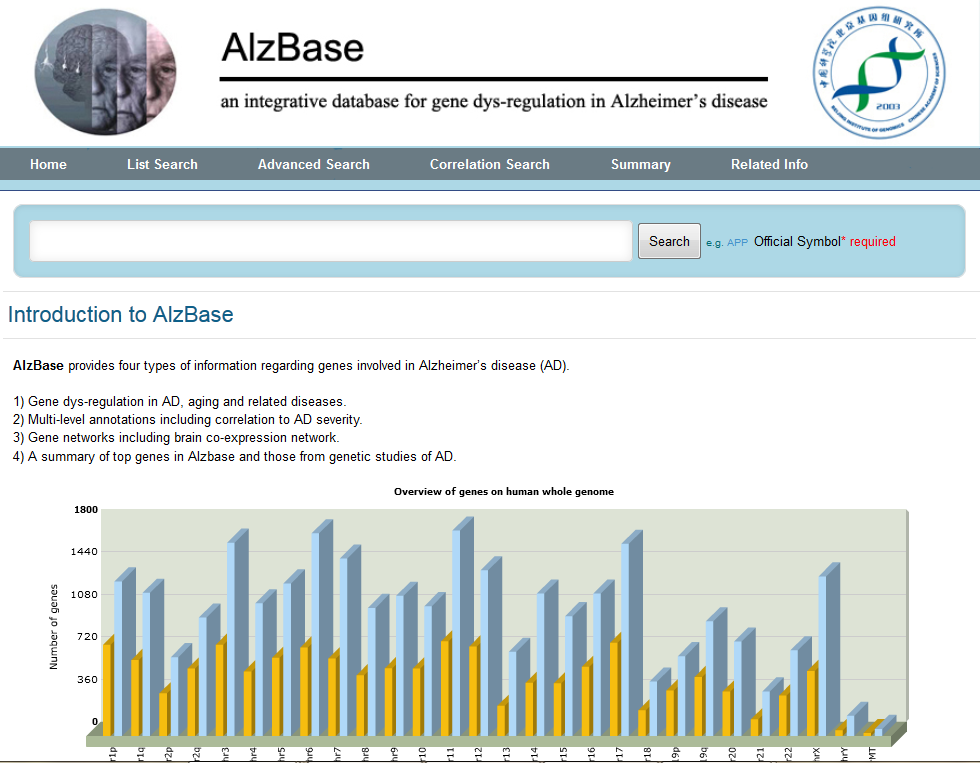
Task: Click the Number of genes axis label
Action: [54, 627]
